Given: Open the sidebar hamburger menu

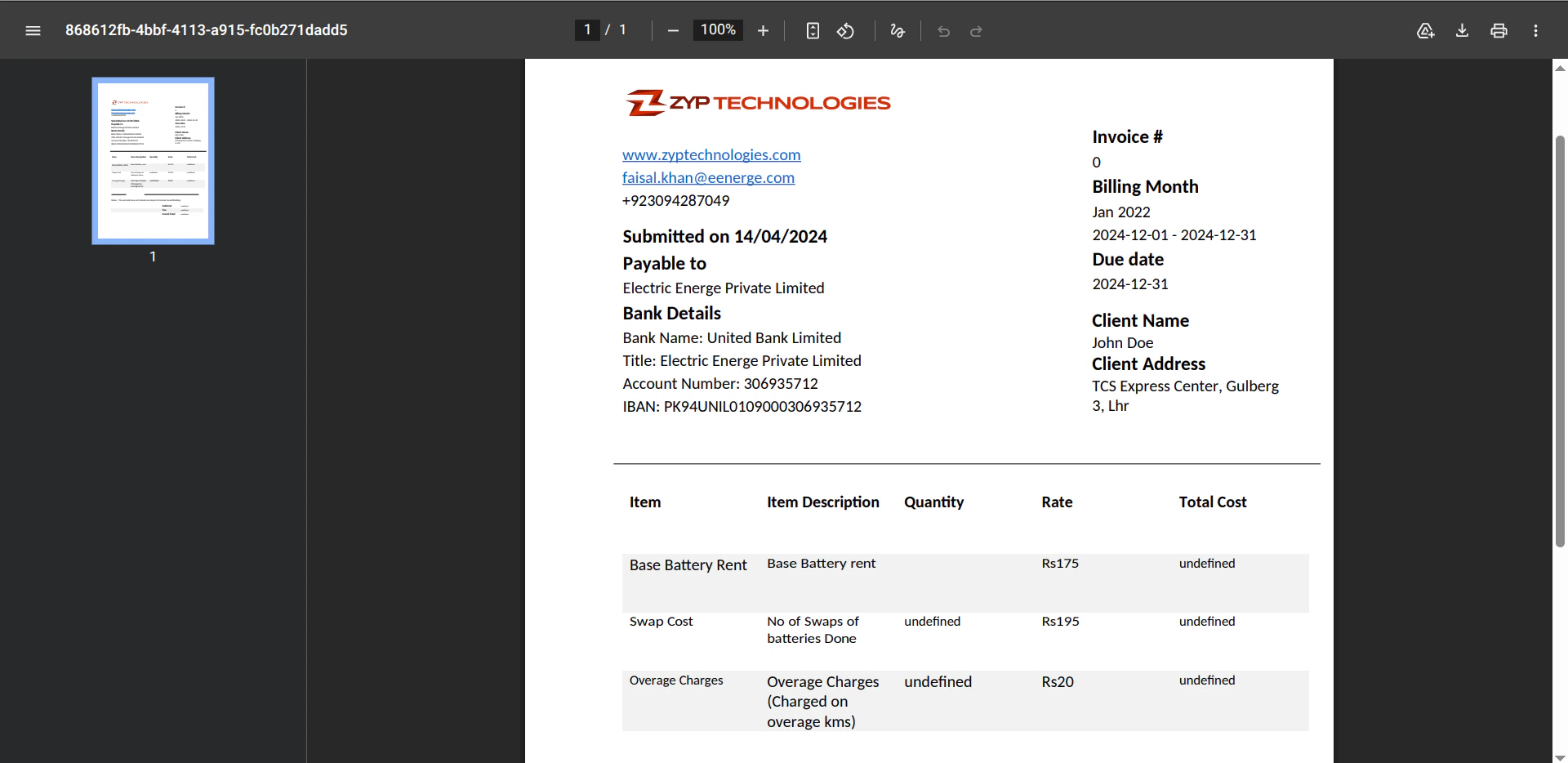Looking at the screenshot, I should pyautogui.click(x=33, y=30).
